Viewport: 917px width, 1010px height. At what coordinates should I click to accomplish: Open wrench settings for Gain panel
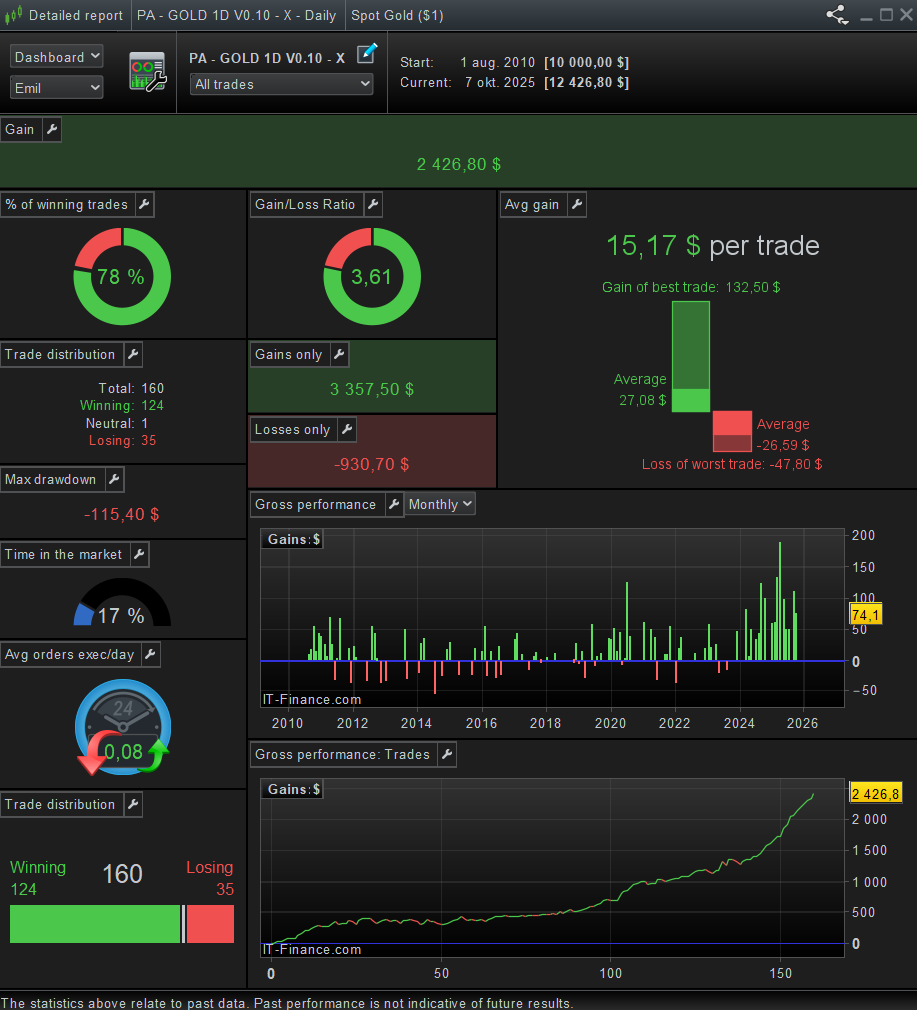[51, 130]
